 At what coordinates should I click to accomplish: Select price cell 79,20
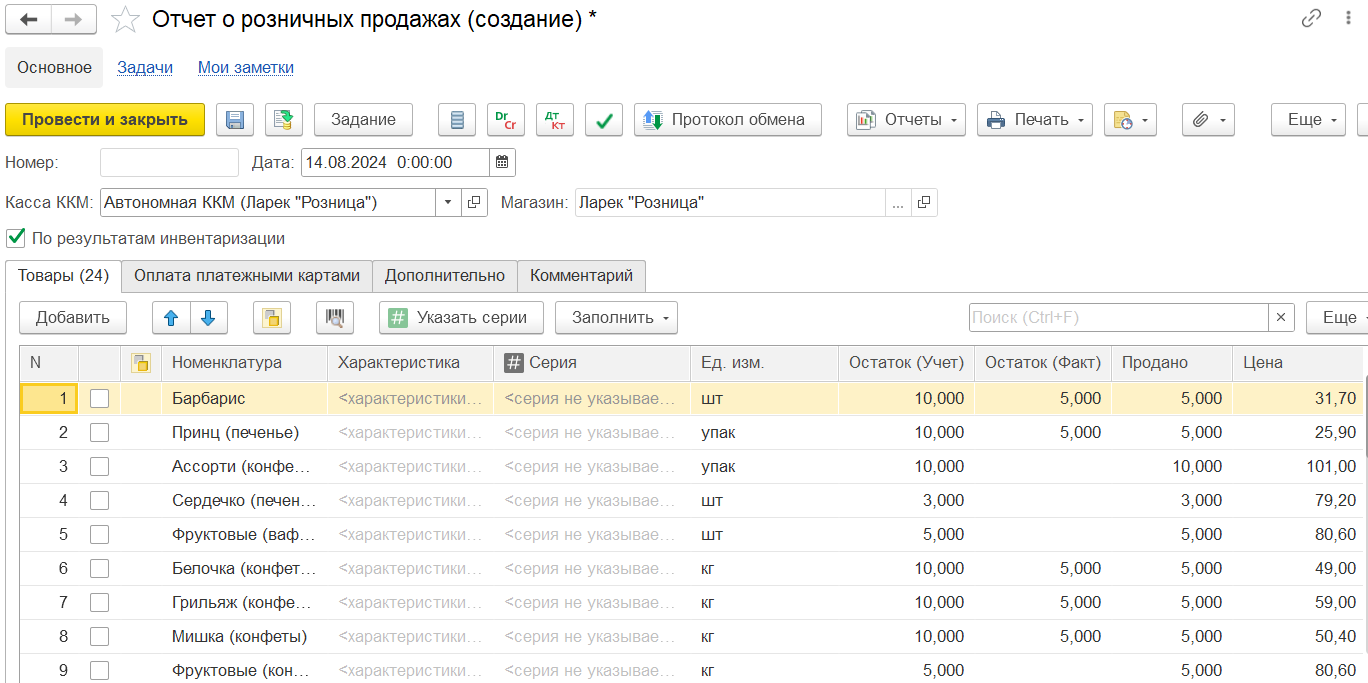coord(1299,500)
